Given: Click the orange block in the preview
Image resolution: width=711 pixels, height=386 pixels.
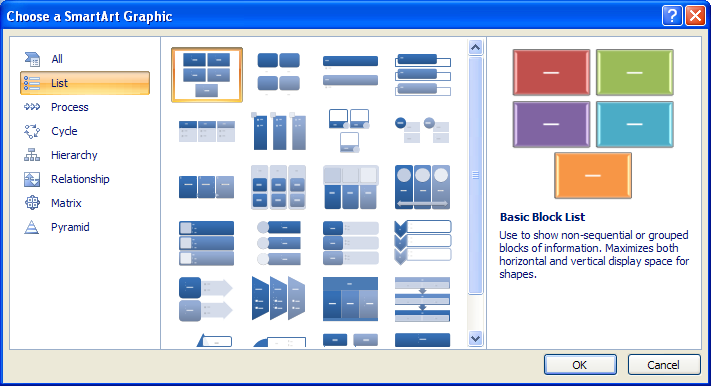Looking at the screenshot, I should (593, 176).
